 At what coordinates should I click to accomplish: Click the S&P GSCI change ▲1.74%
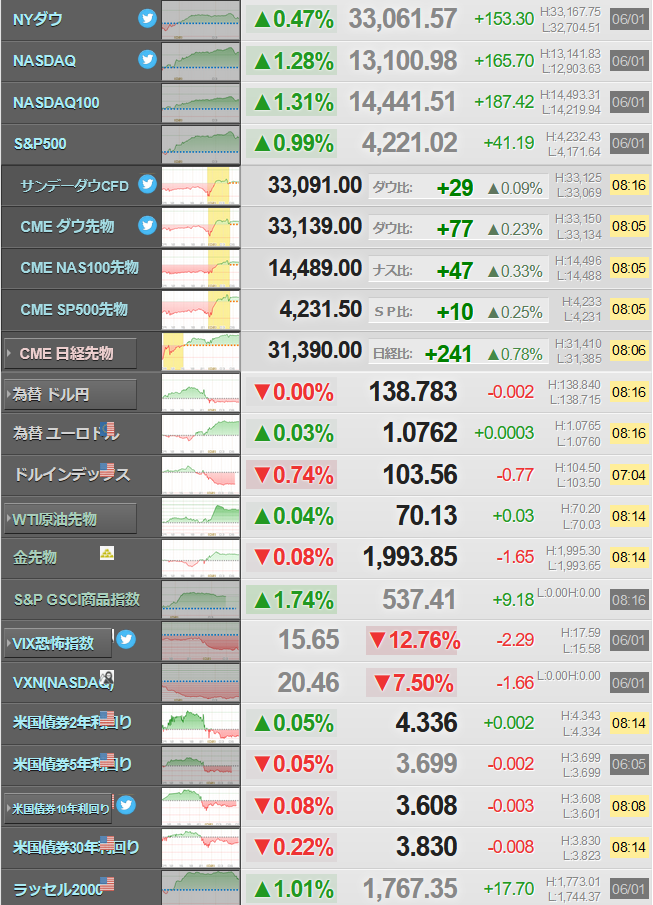coord(292,600)
